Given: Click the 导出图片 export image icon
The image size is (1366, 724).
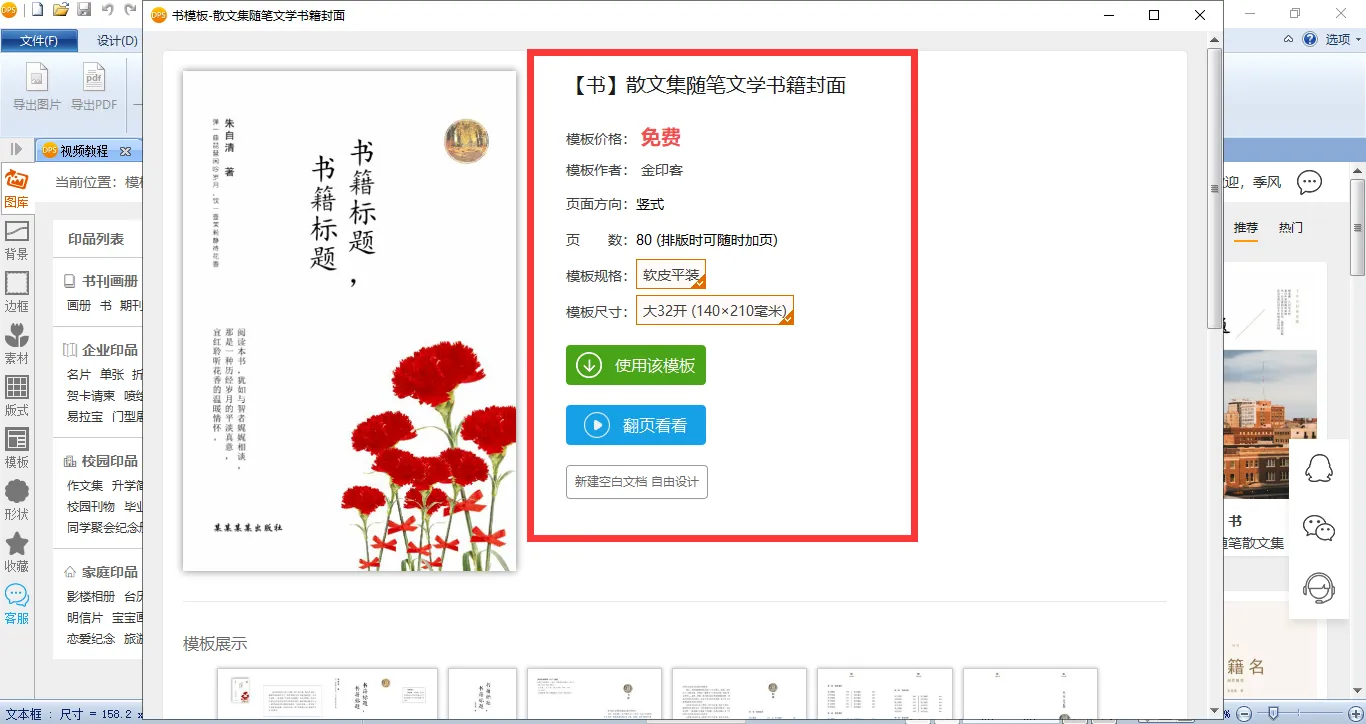Looking at the screenshot, I should pos(37,87).
